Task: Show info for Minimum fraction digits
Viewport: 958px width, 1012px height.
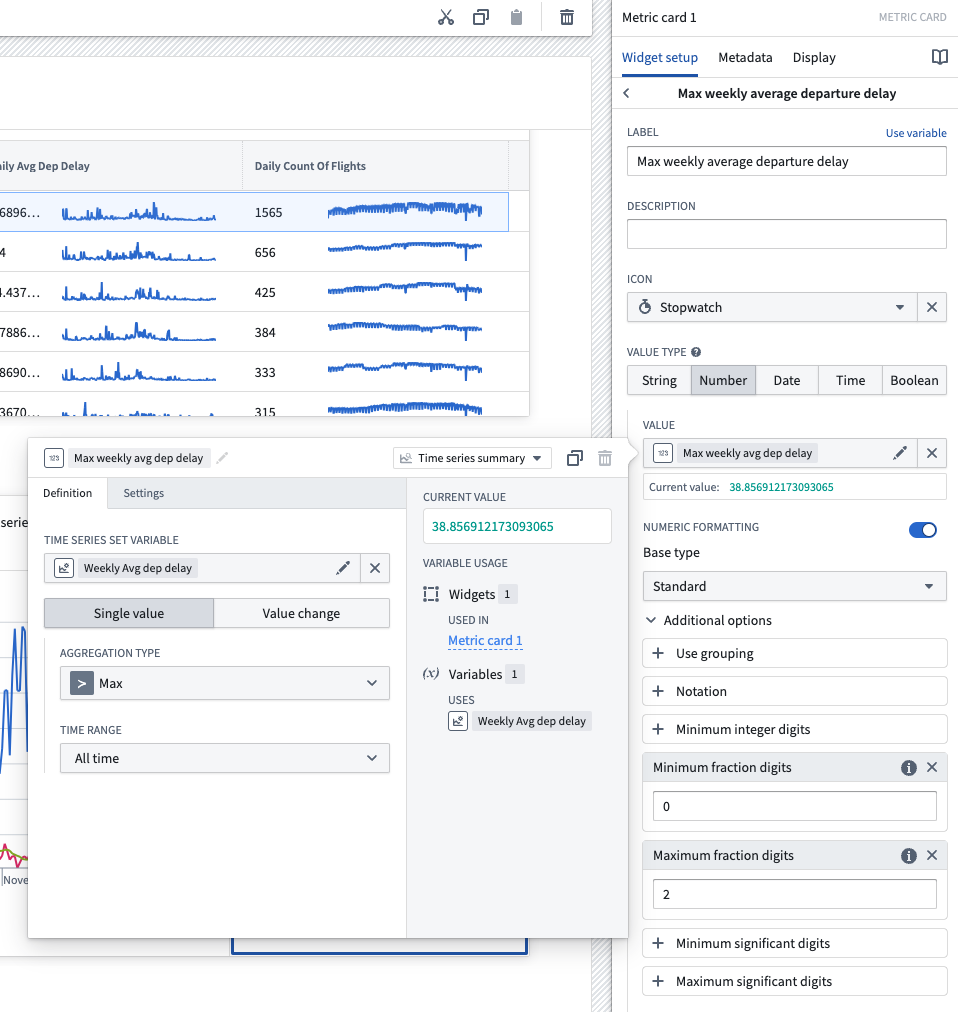Action: pos(908,767)
